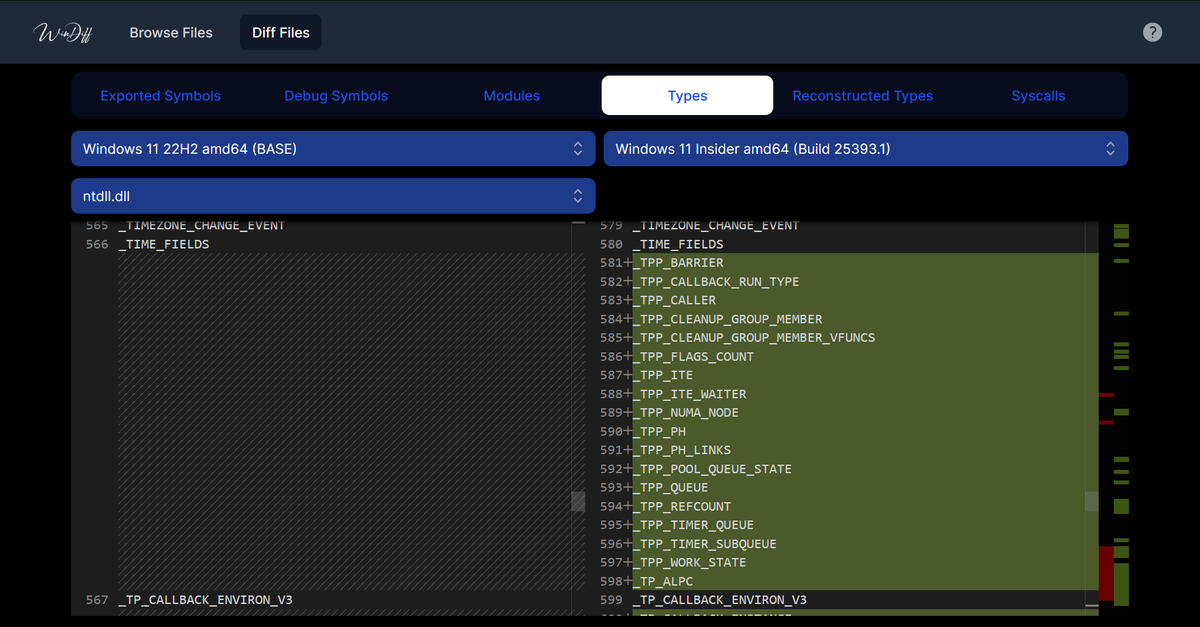Switch to Exported Symbols tab

tap(161, 96)
